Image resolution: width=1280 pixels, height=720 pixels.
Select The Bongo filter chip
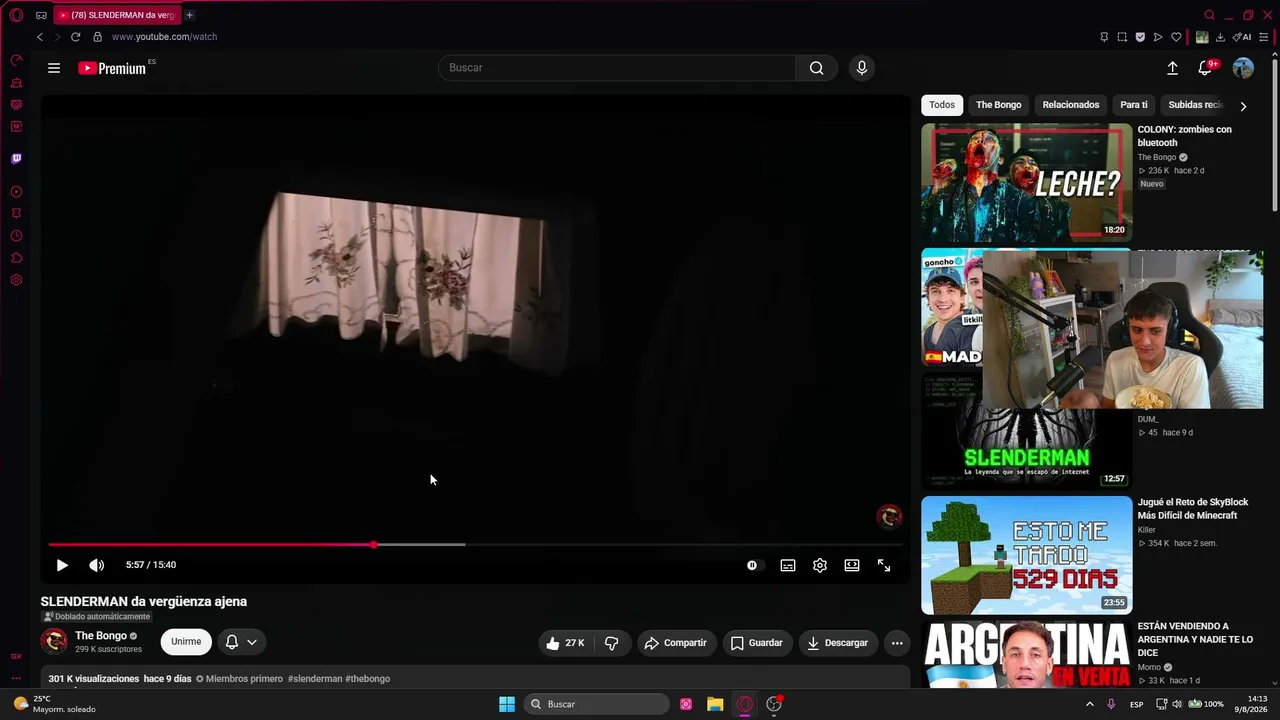click(x=999, y=105)
